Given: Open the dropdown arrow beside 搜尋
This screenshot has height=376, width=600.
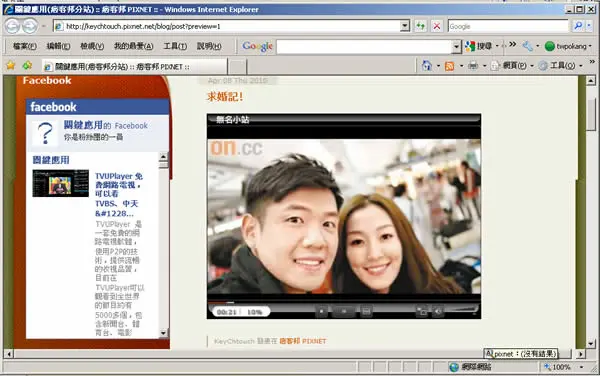Looking at the screenshot, I should click(497, 46).
